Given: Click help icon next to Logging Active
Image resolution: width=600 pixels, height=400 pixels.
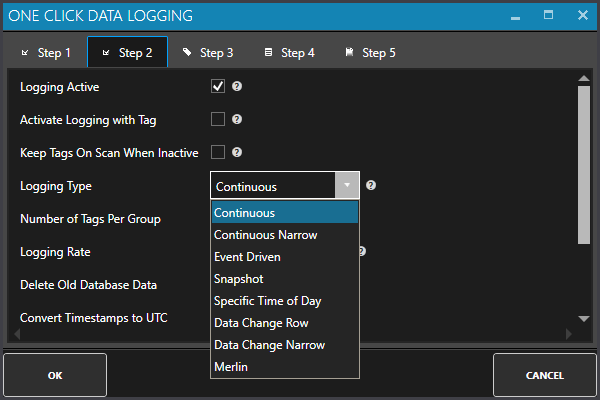Looking at the screenshot, I should (237, 87).
